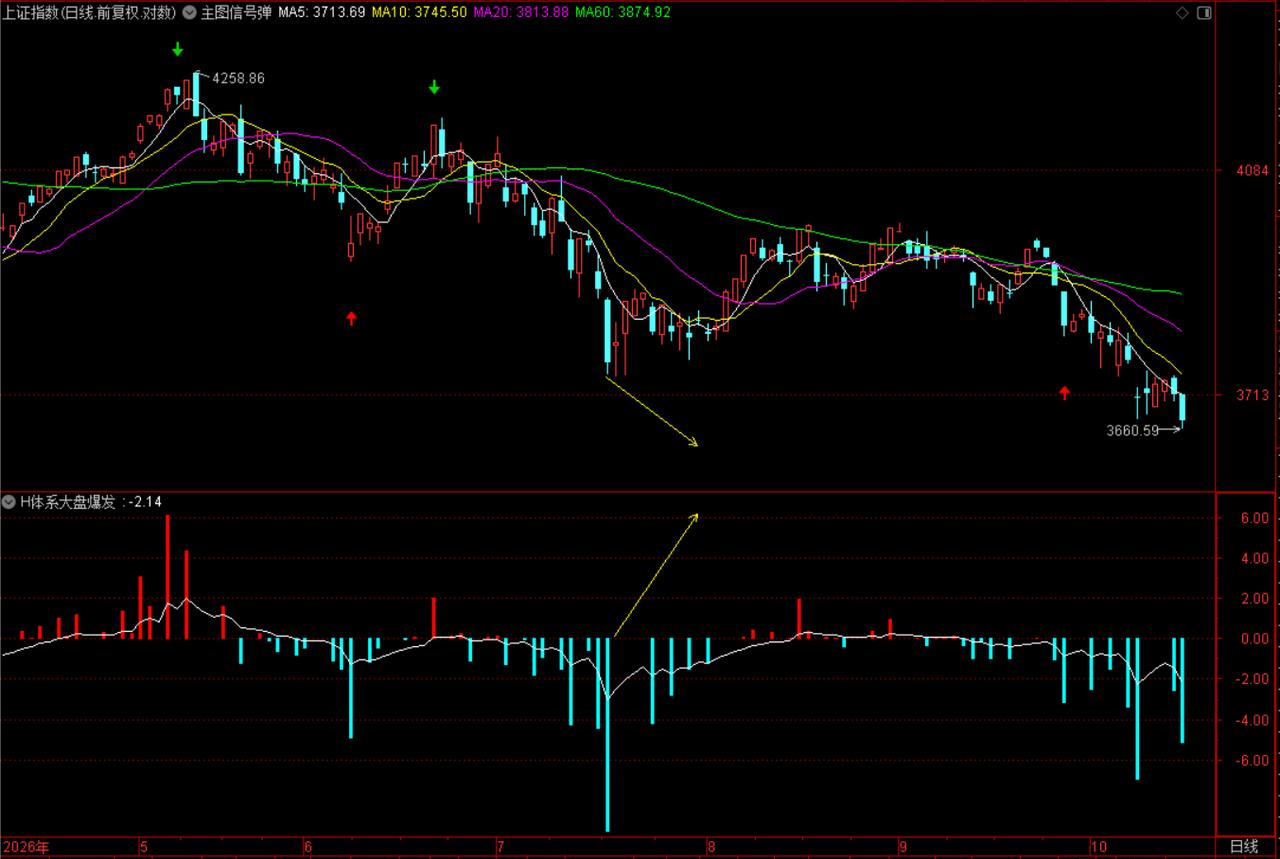Click the 0.00 indicator axis value
The width and height of the screenshot is (1280, 859).
pos(1253,639)
